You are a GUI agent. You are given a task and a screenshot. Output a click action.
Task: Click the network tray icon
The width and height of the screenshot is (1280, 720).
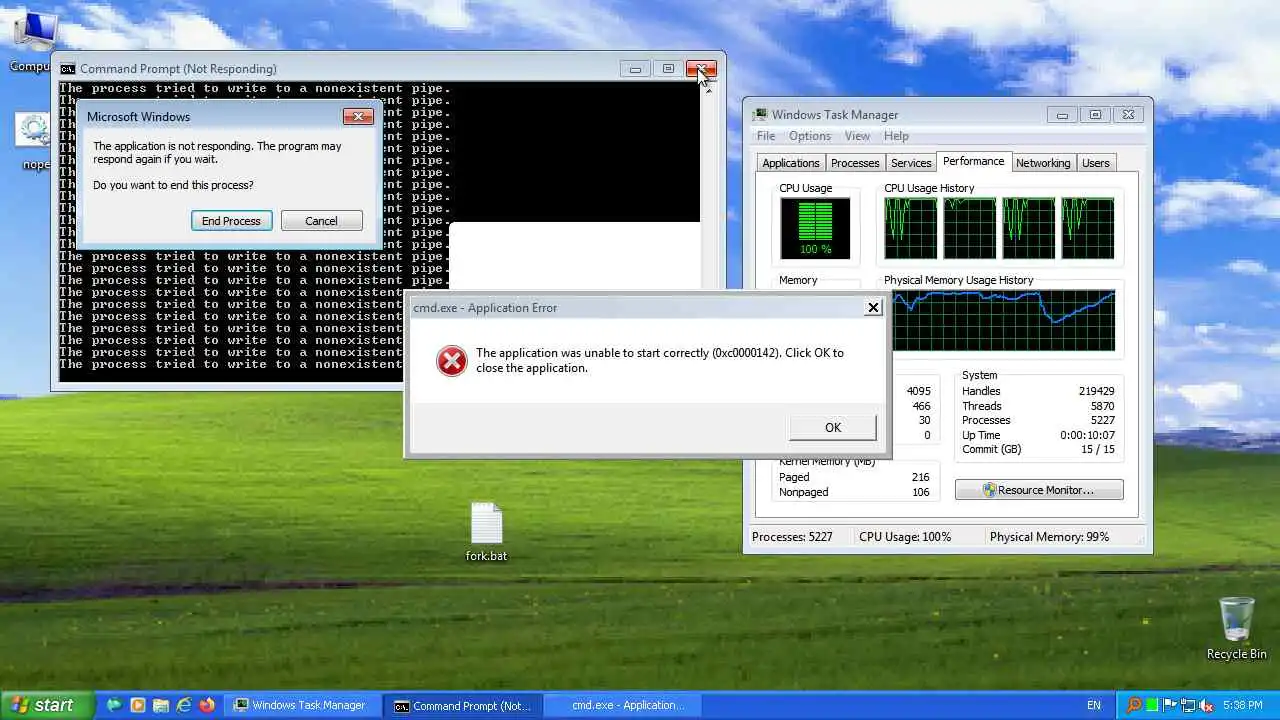tap(1189, 705)
